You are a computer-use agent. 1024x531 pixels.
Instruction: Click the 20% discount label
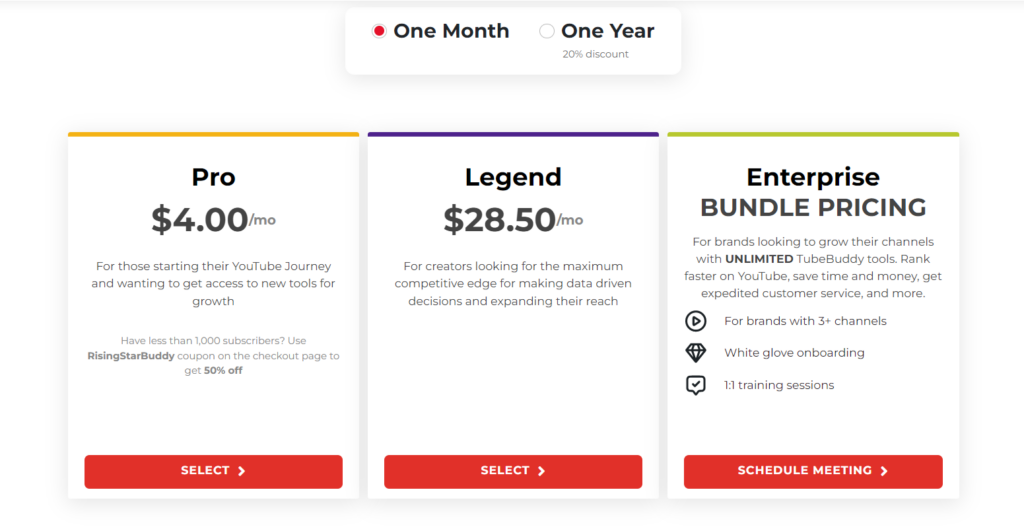coord(596,54)
